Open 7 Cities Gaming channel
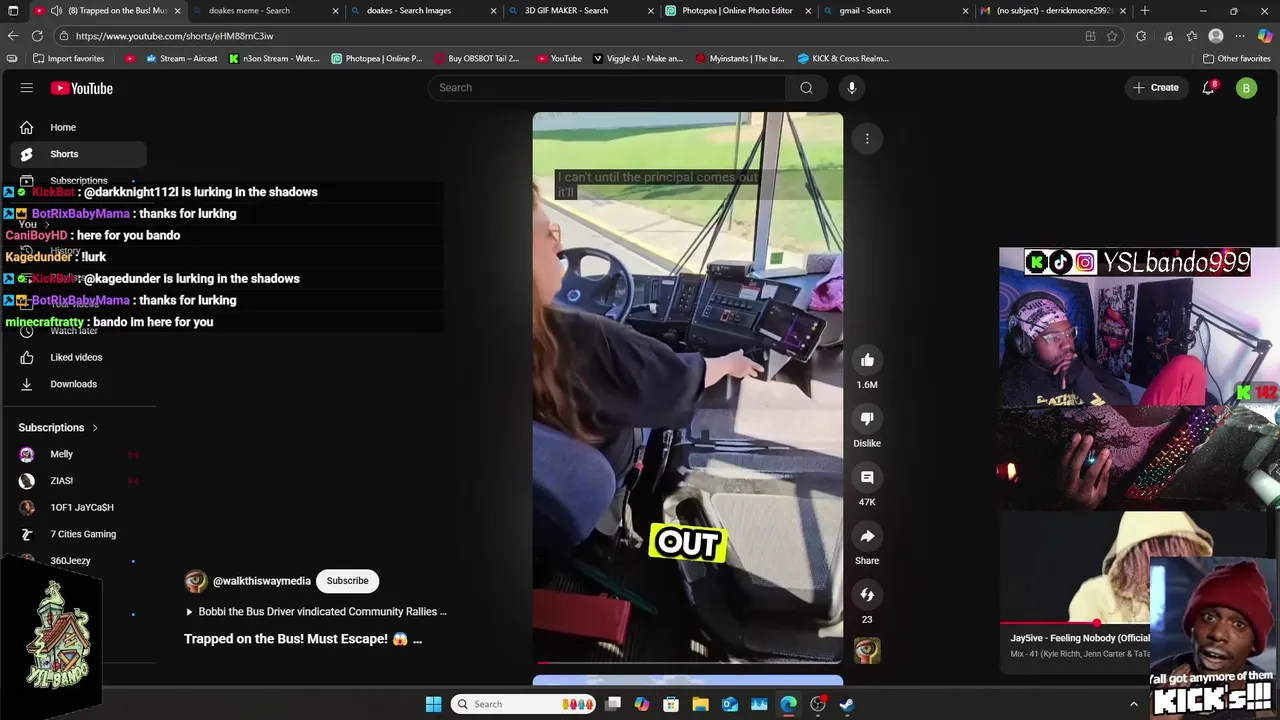 pos(78,534)
